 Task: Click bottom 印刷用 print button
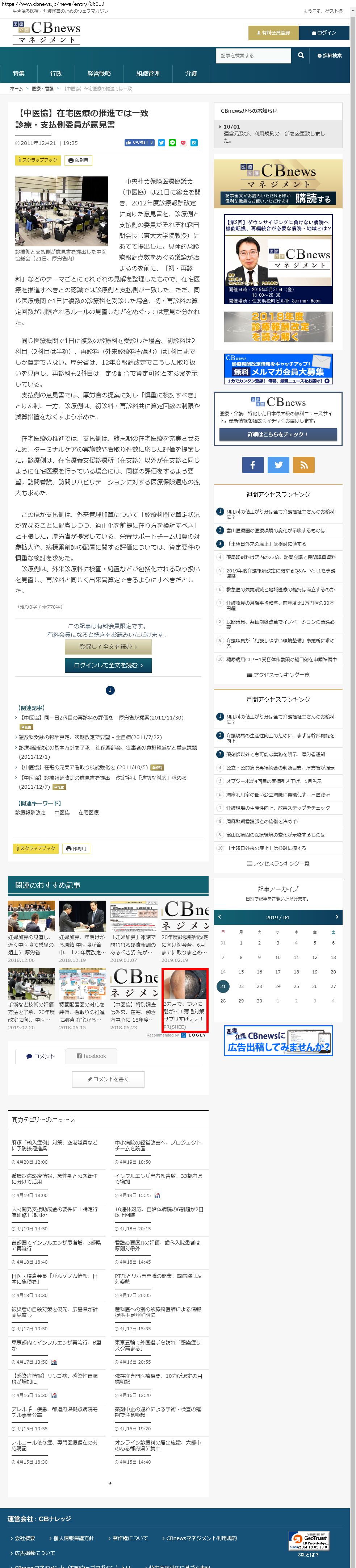tap(77, 848)
